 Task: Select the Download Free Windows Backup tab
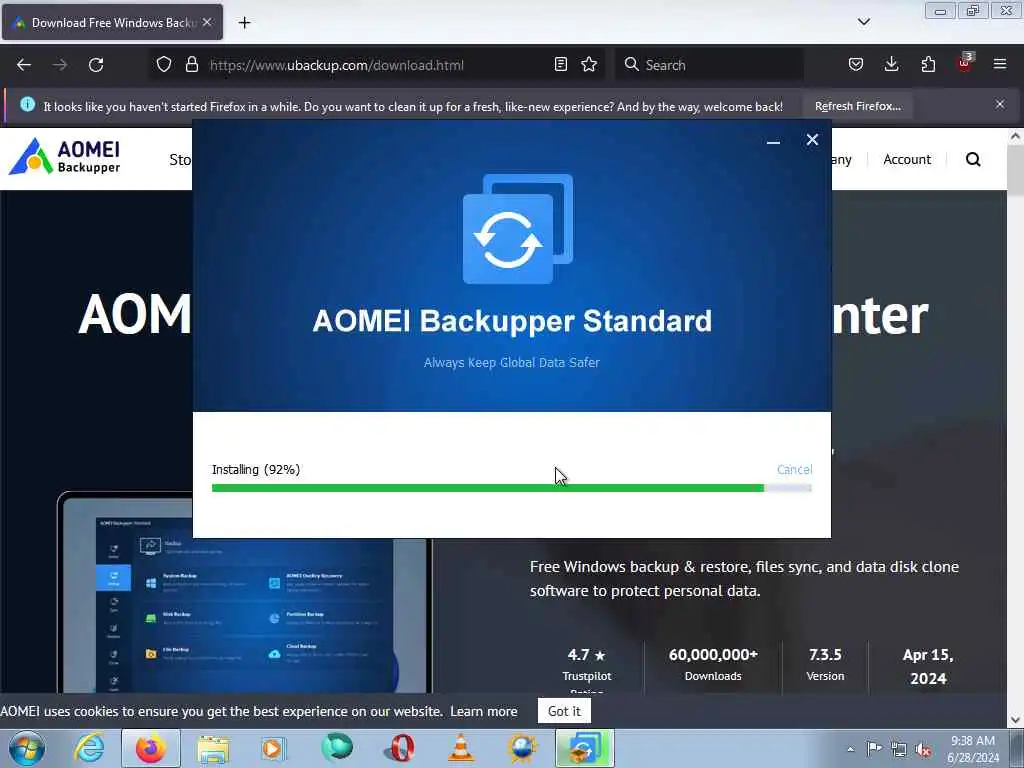tap(112, 22)
